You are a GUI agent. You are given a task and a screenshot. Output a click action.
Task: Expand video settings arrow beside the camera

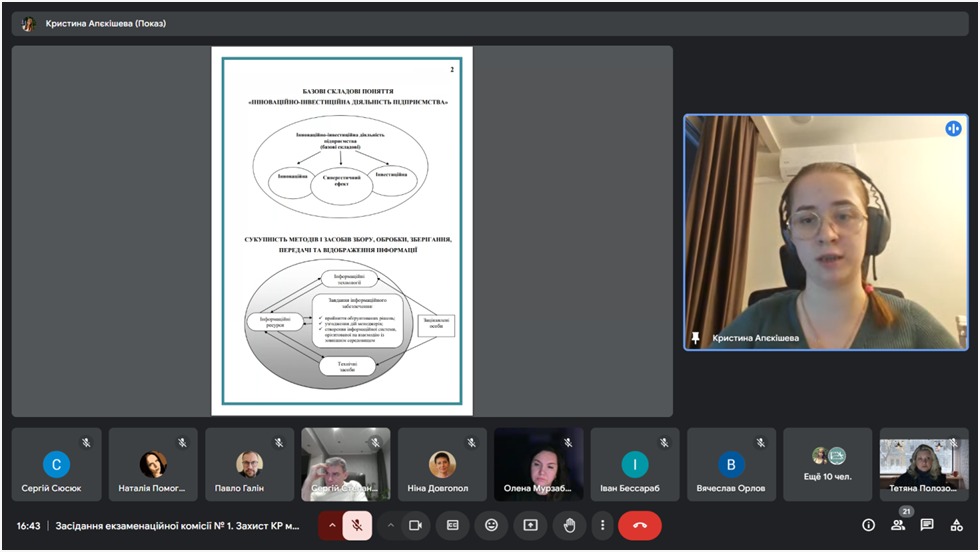(390, 525)
